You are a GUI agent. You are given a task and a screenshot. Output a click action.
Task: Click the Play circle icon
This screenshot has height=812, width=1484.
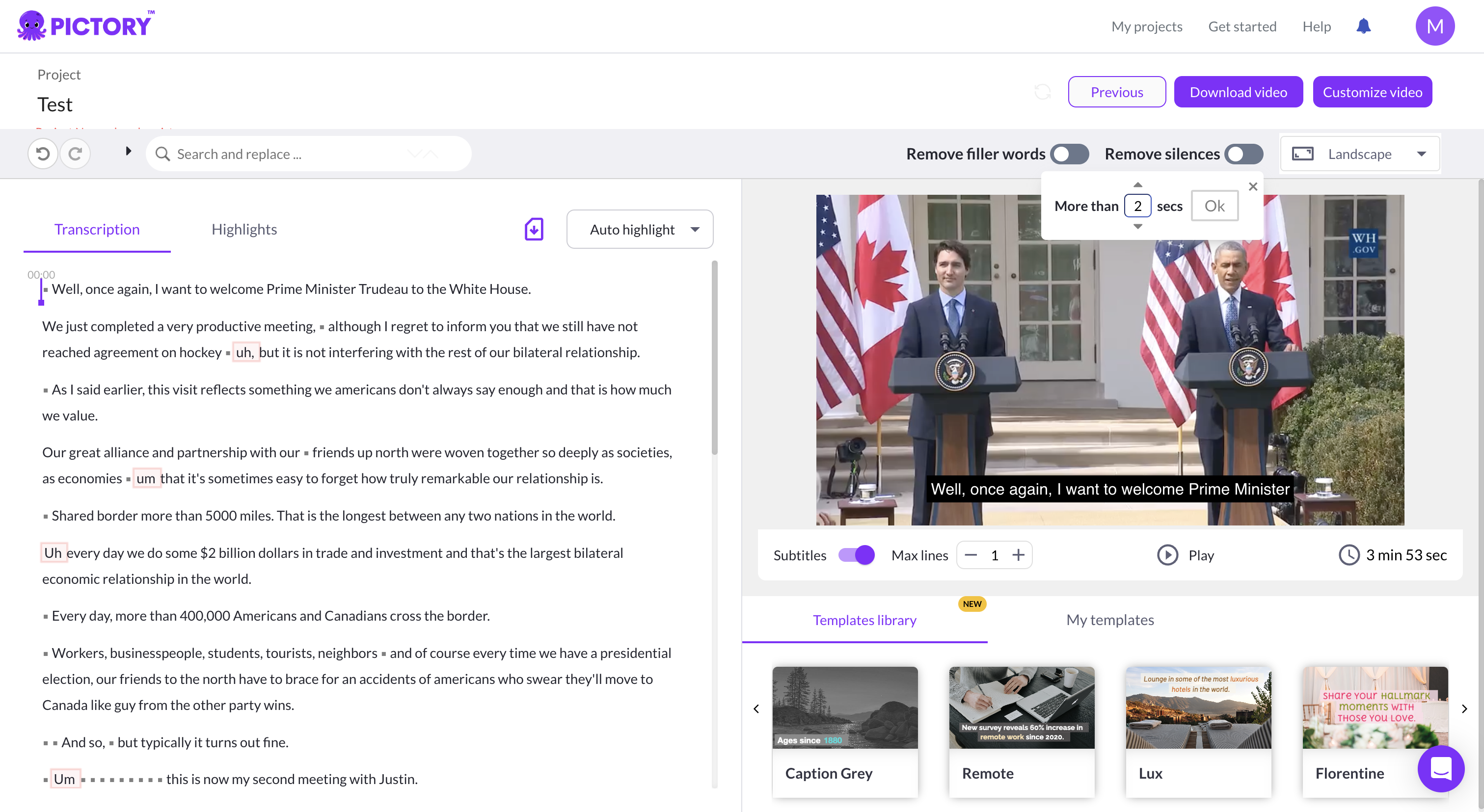[x=1167, y=555]
